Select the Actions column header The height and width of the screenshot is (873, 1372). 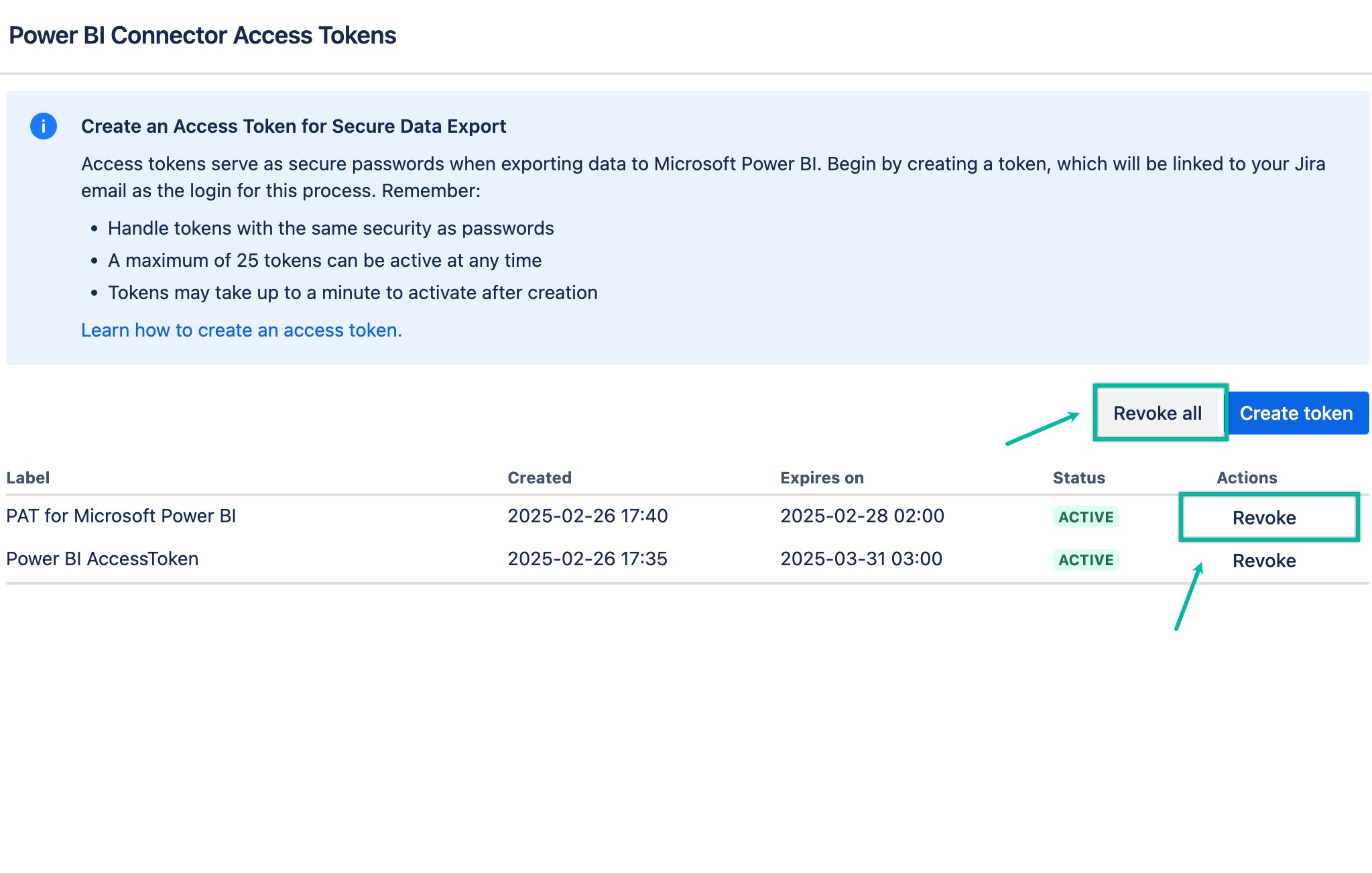coord(1245,477)
